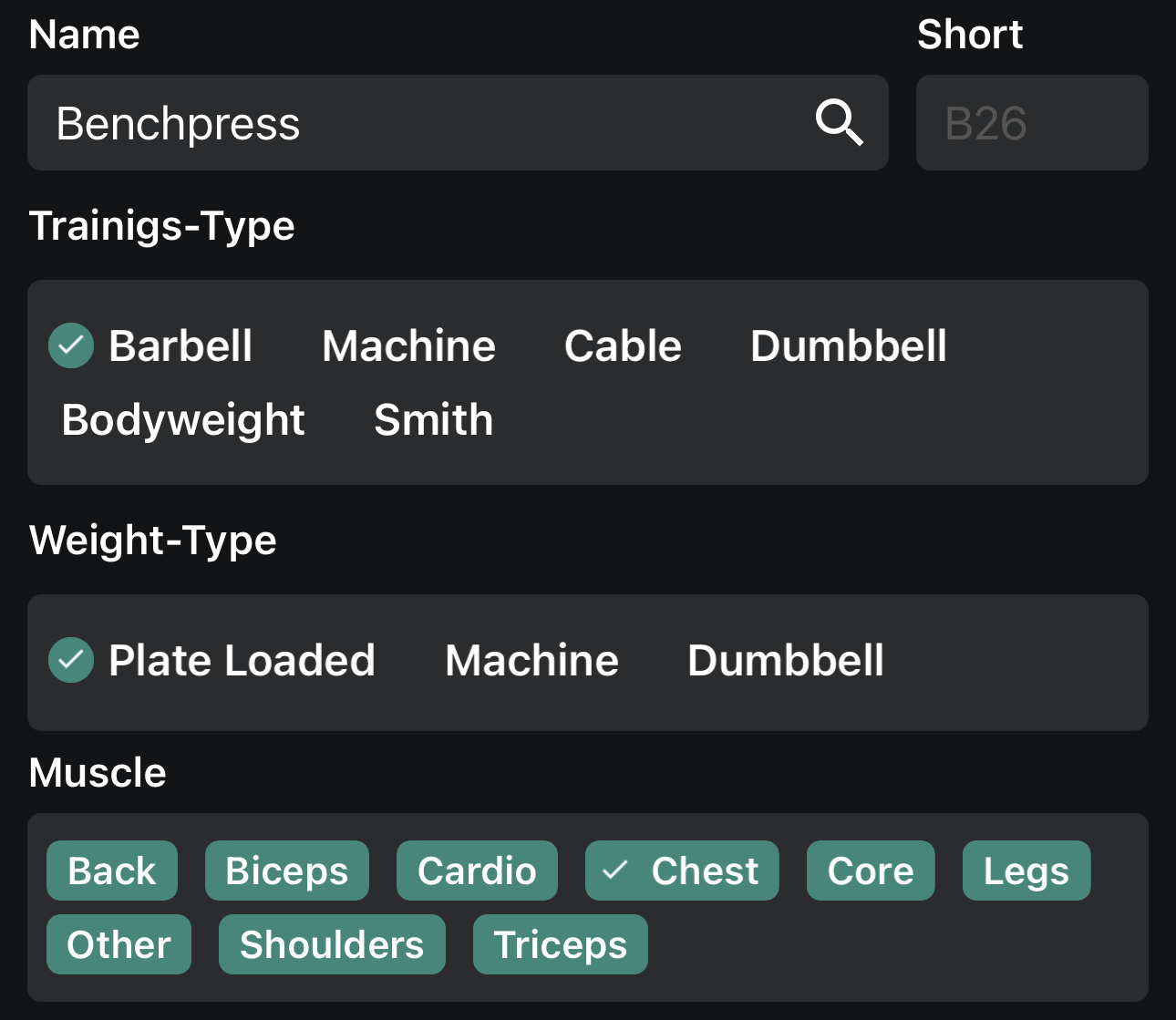Viewport: 1176px width, 1020px height.
Task: Select the Cable training type
Action: tap(623, 346)
